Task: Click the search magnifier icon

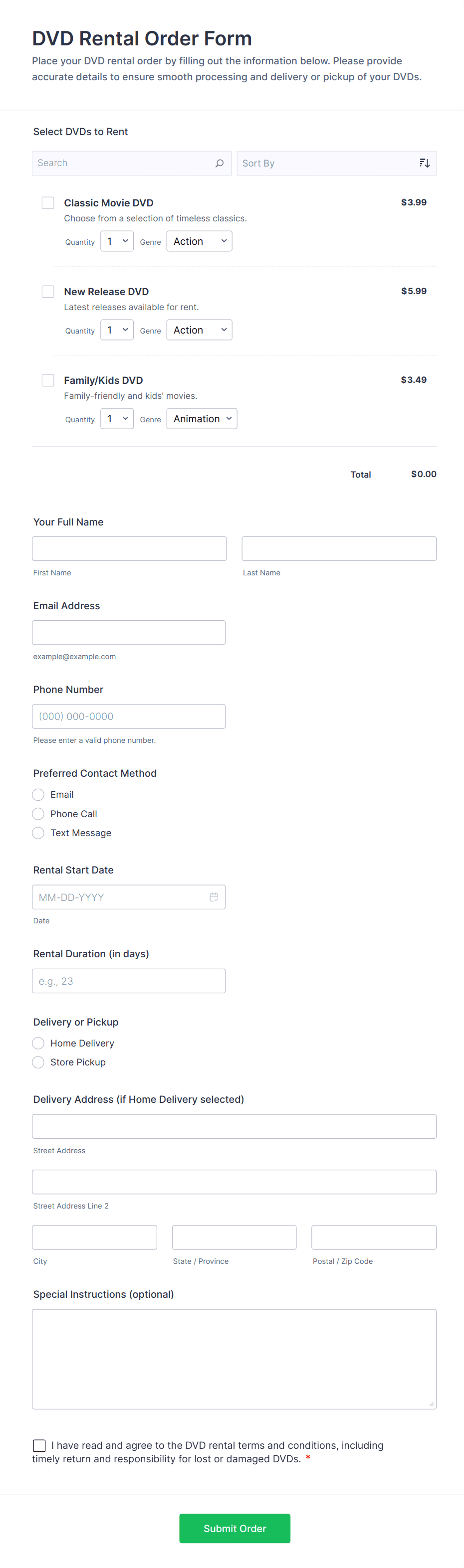Action: 219,163
